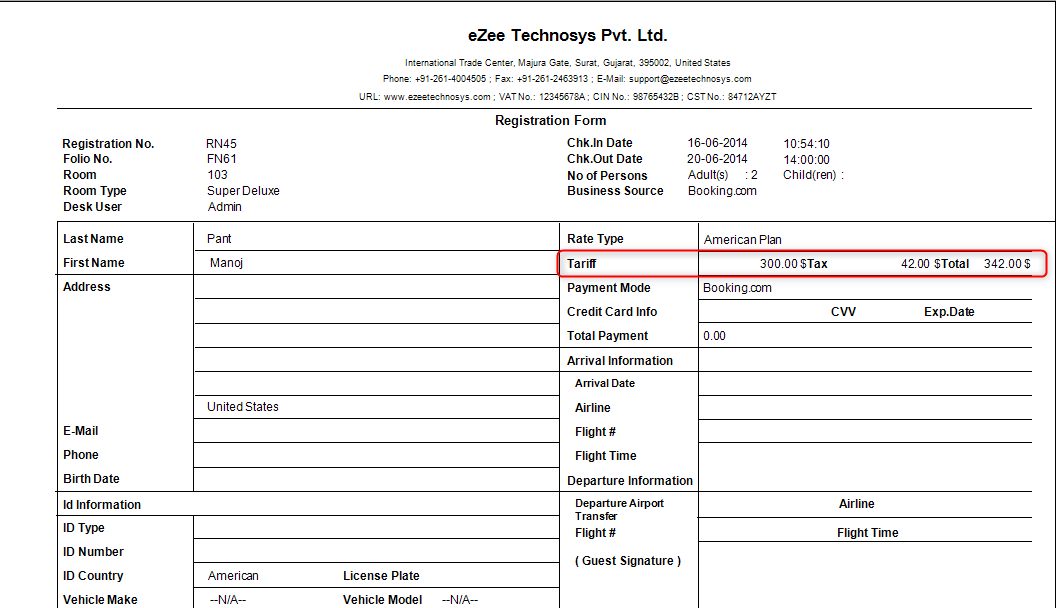
Task: Click tax amount 42.00
Action: pos(915,264)
